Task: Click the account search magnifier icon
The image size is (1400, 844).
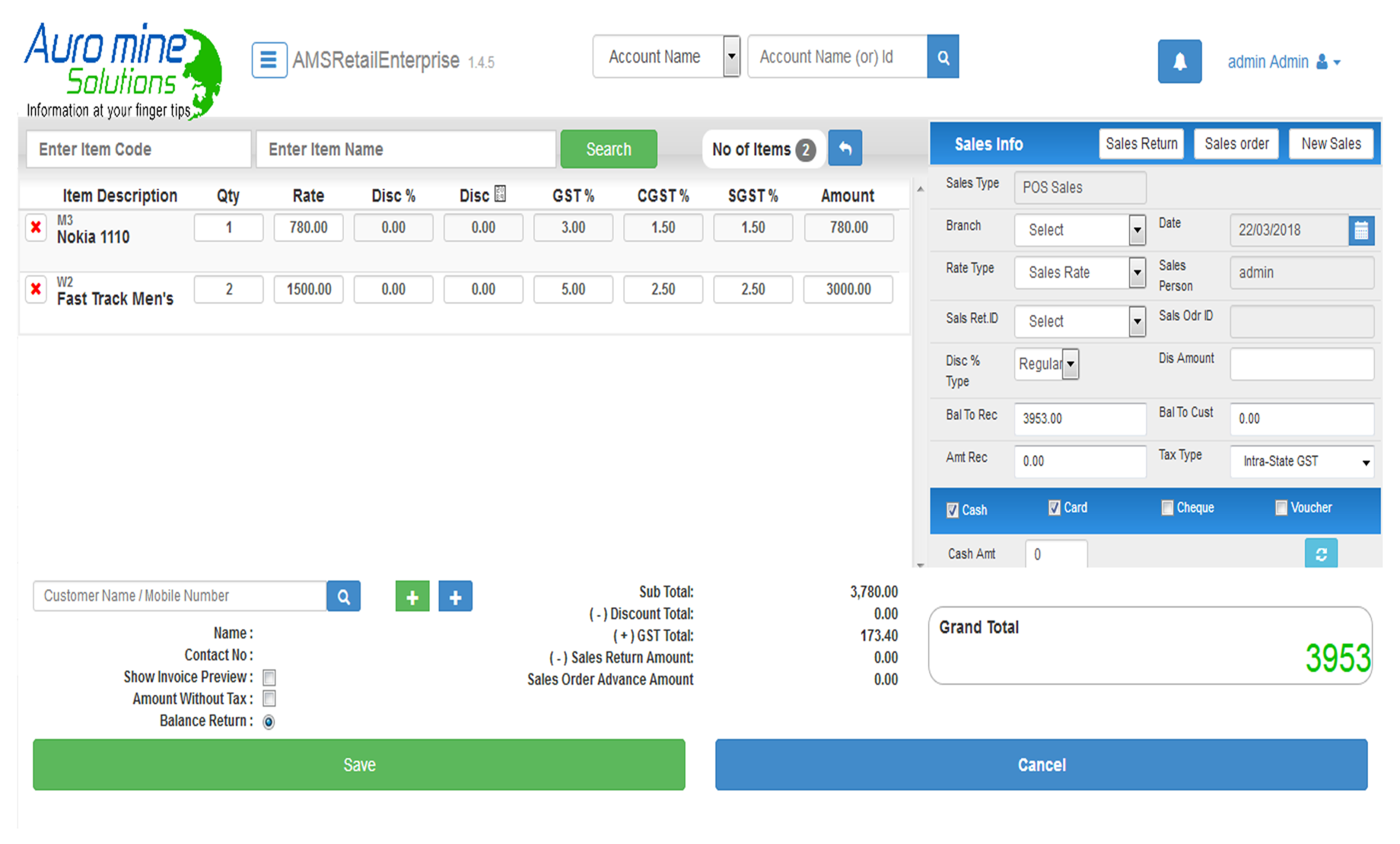Action: [x=943, y=57]
